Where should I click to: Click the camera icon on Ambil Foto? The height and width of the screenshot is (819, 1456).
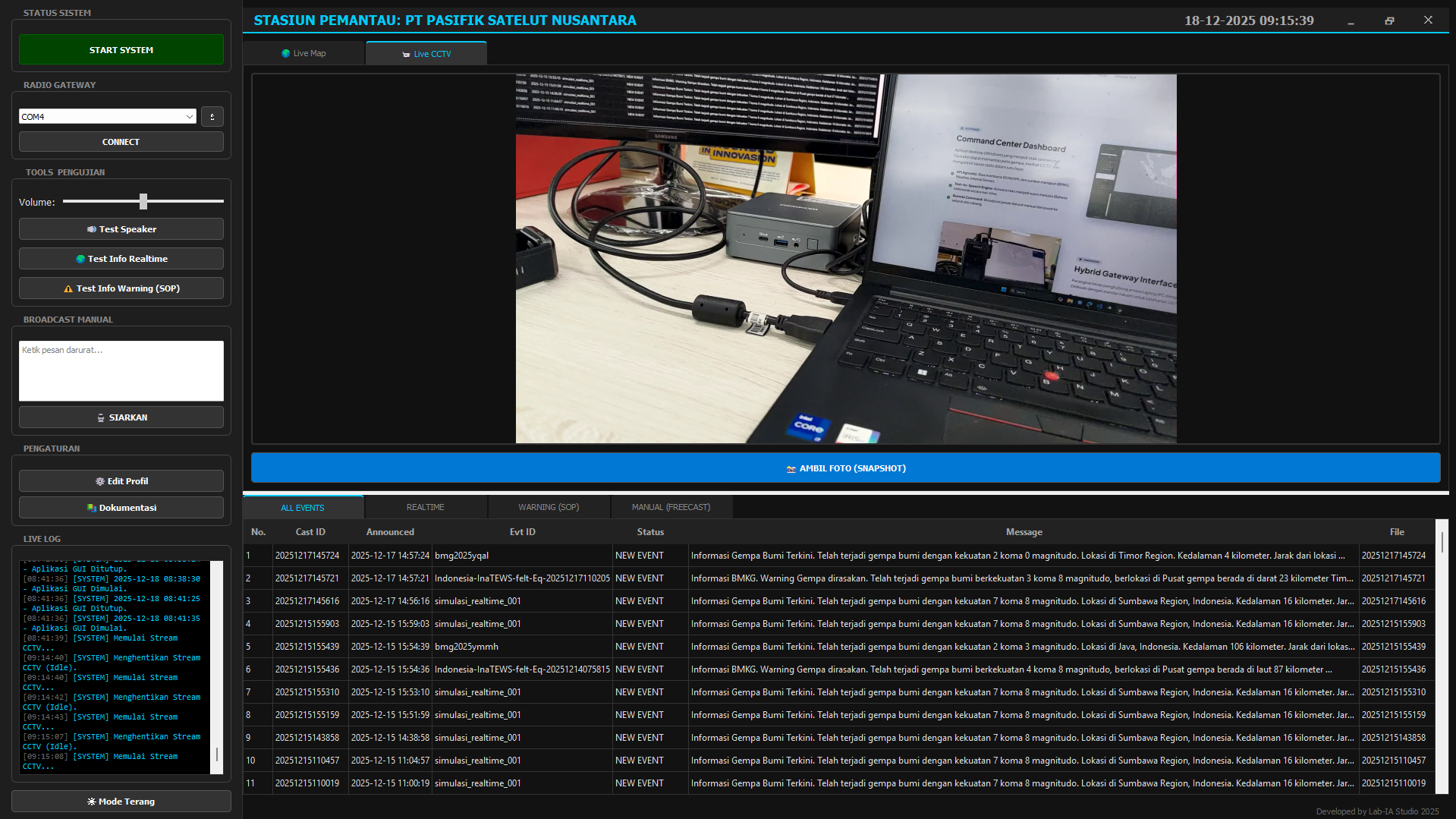[x=791, y=469]
